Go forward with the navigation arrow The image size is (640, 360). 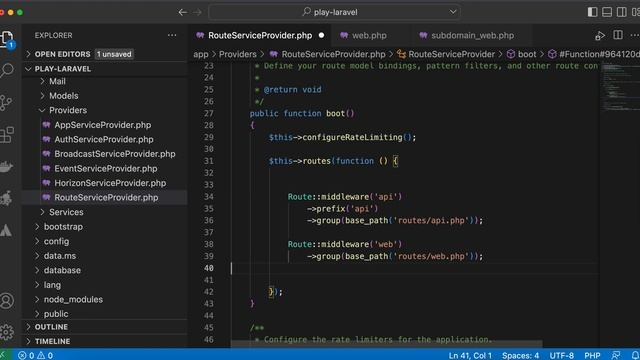coord(197,12)
